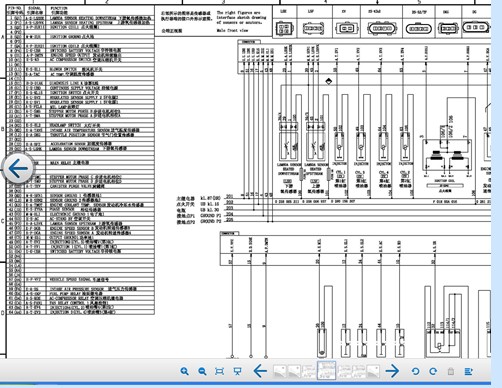
Task: Rotate the image counterclockwise
Action: coord(415,371)
